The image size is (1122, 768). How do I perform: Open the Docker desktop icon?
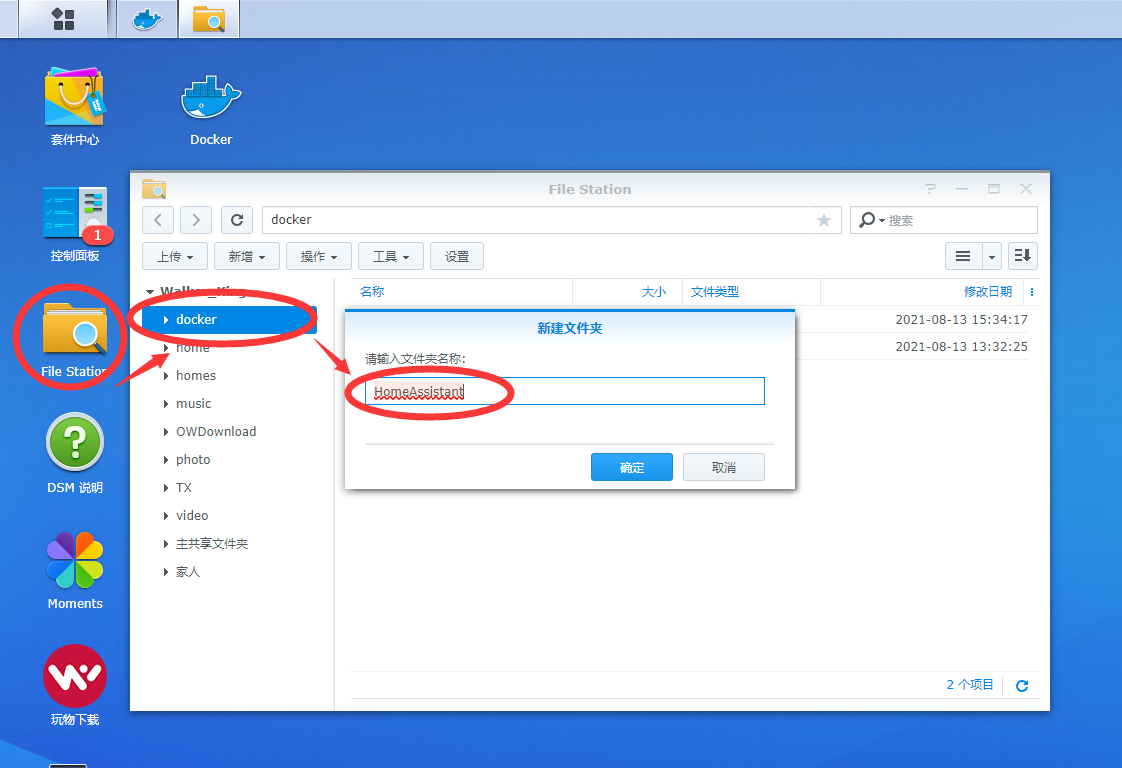[x=211, y=100]
